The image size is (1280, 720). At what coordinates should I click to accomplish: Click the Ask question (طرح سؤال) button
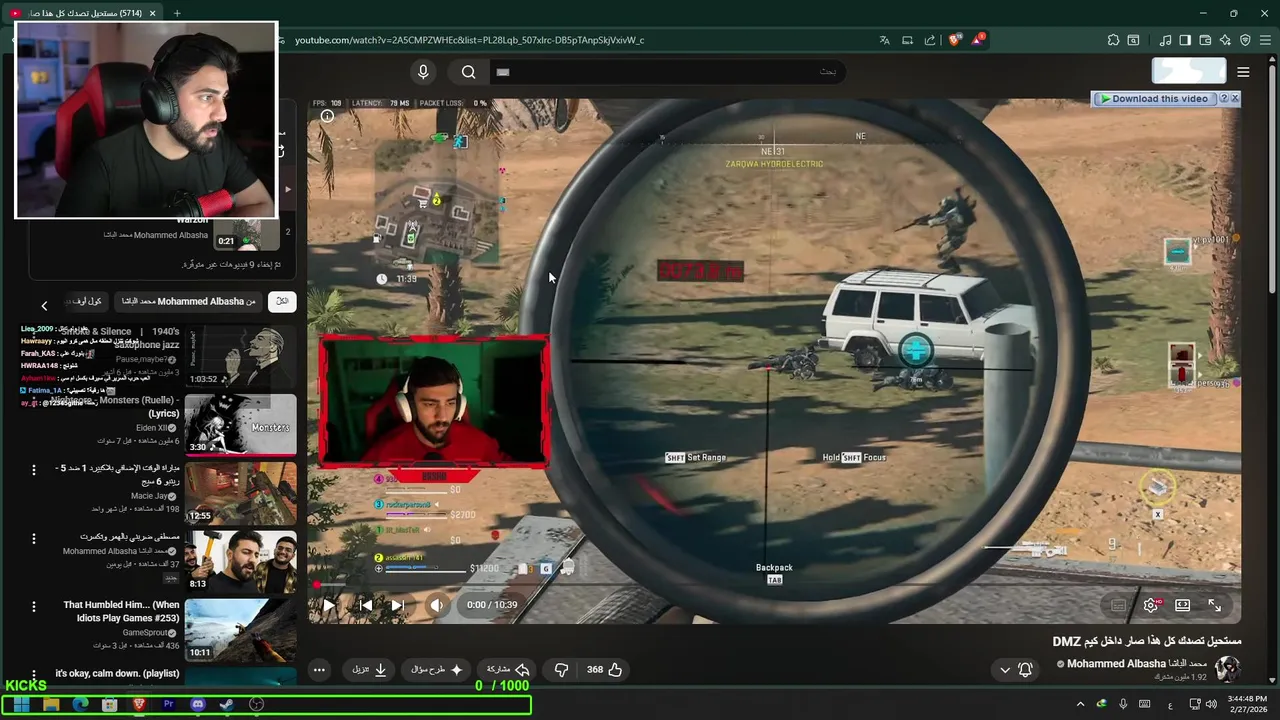[437, 670]
